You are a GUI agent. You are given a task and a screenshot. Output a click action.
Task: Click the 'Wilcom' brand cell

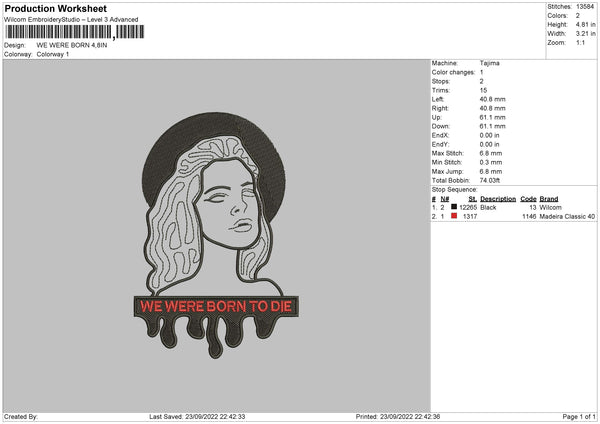click(x=551, y=207)
